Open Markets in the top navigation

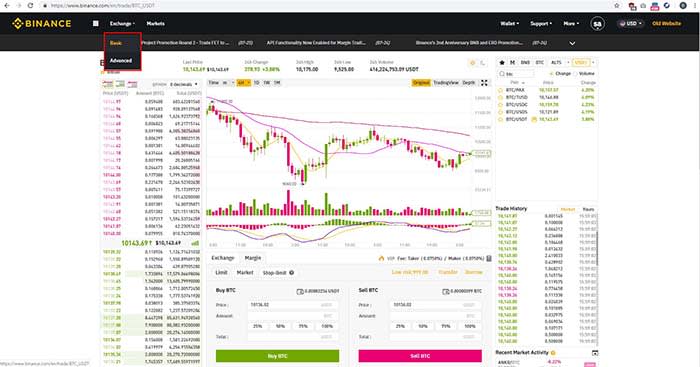(155, 24)
